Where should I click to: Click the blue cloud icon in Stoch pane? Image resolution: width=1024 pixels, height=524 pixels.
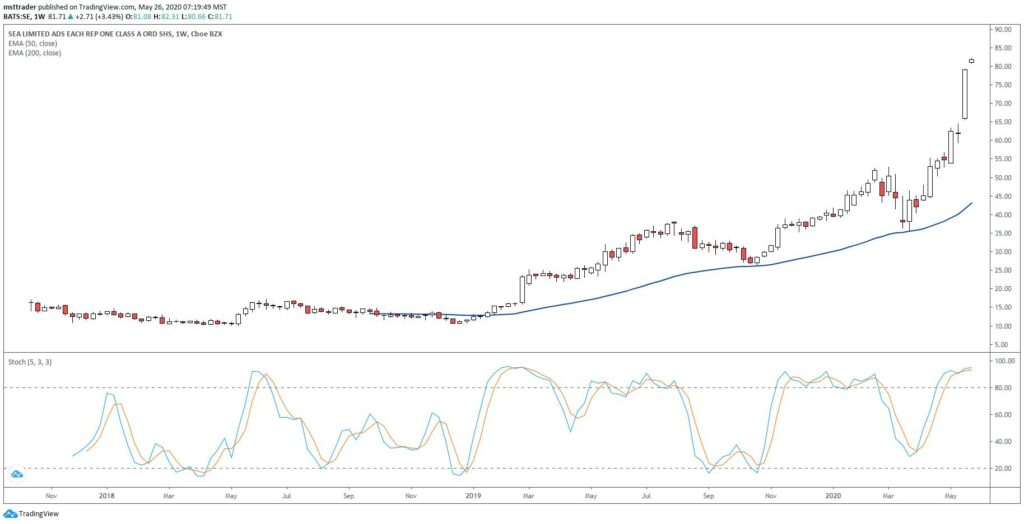(x=17, y=474)
